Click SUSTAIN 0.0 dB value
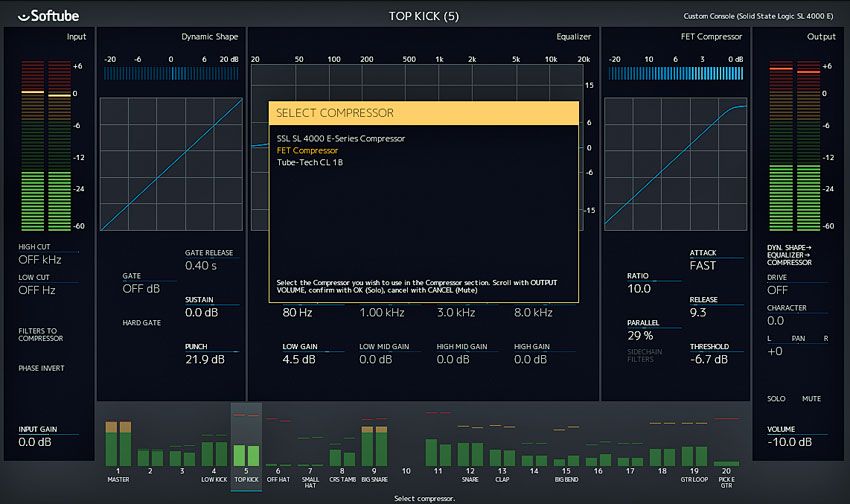The width and height of the screenshot is (850, 504). point(201,313)
